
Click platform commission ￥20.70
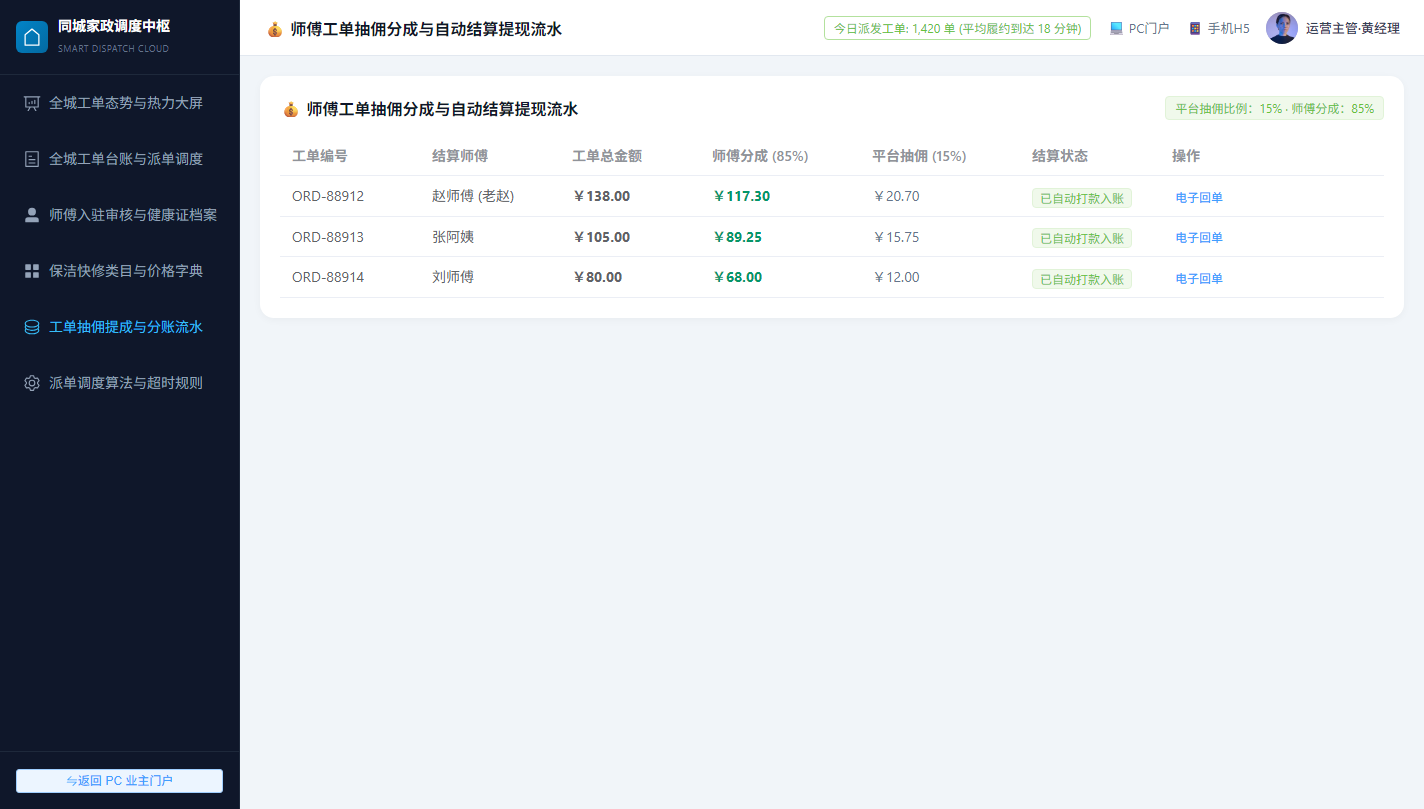click(x=896, y=196)
